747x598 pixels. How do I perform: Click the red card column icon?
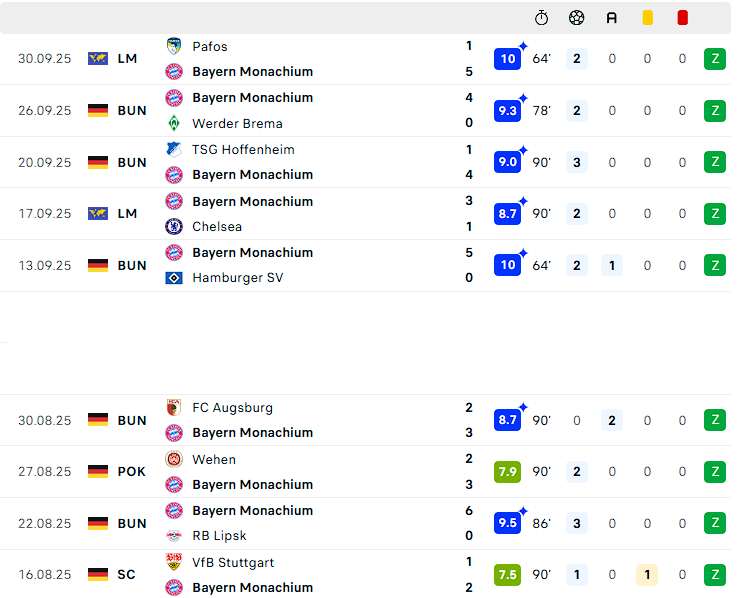(x=682, y=18)
